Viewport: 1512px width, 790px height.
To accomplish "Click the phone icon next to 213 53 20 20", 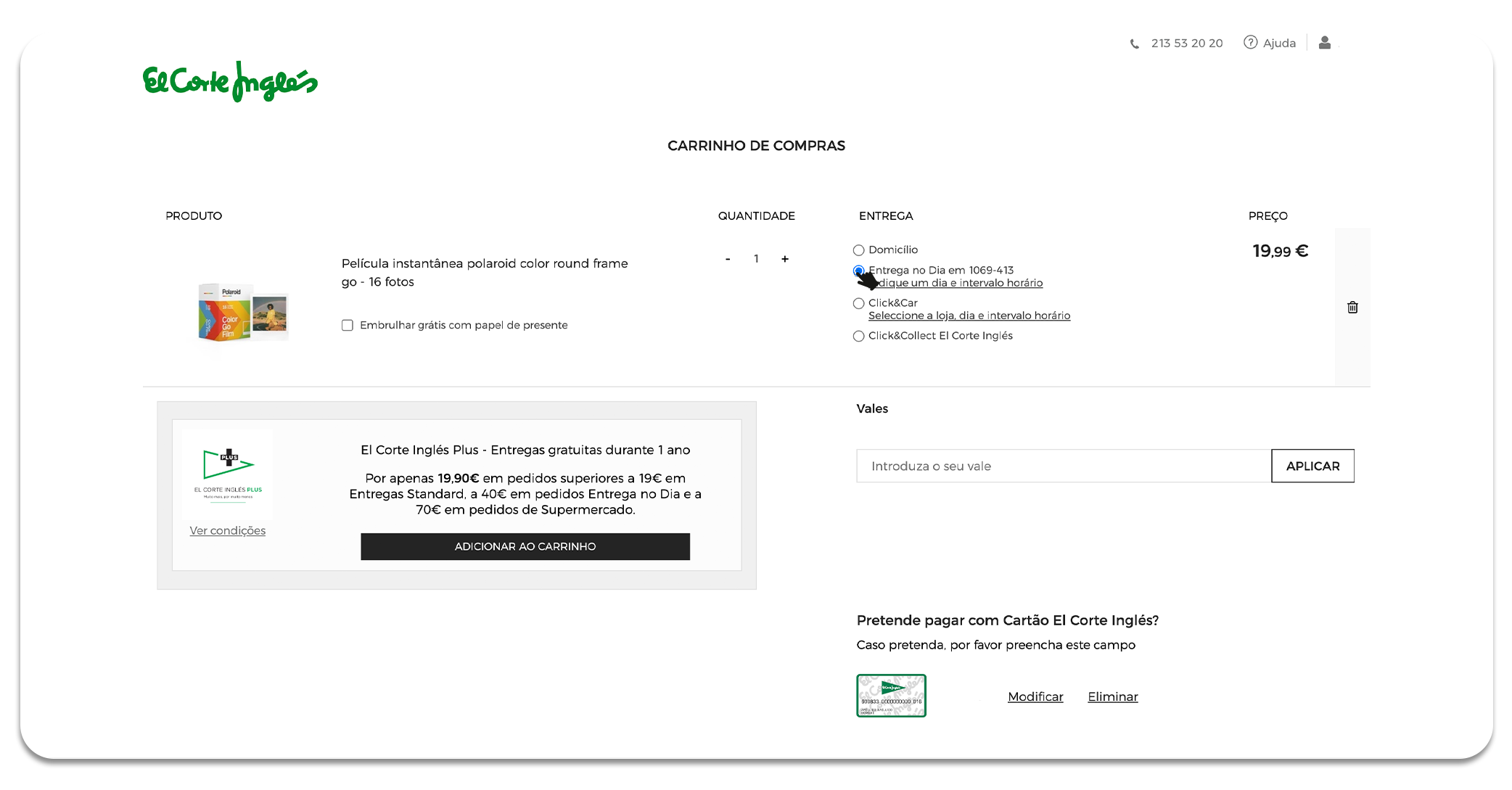I will (x=1134, y=44).
